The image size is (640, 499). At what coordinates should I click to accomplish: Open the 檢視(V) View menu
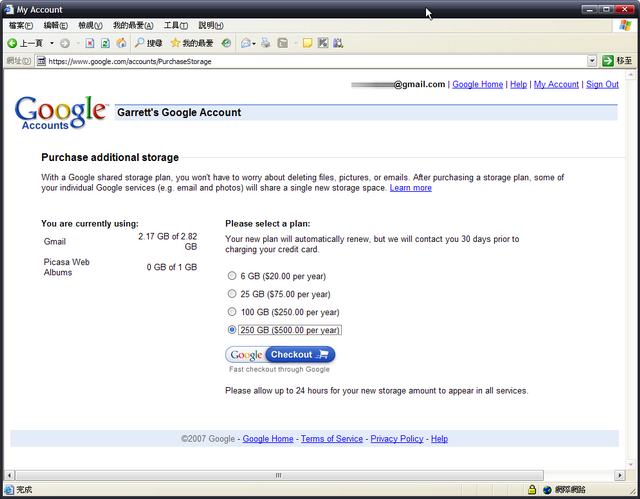click(90, 25)
